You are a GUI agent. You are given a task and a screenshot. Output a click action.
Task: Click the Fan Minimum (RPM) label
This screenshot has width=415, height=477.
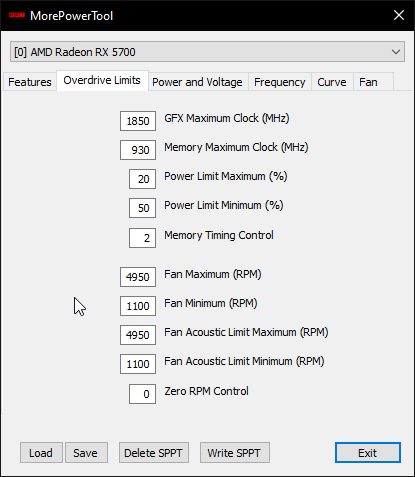tap(211, 303)
